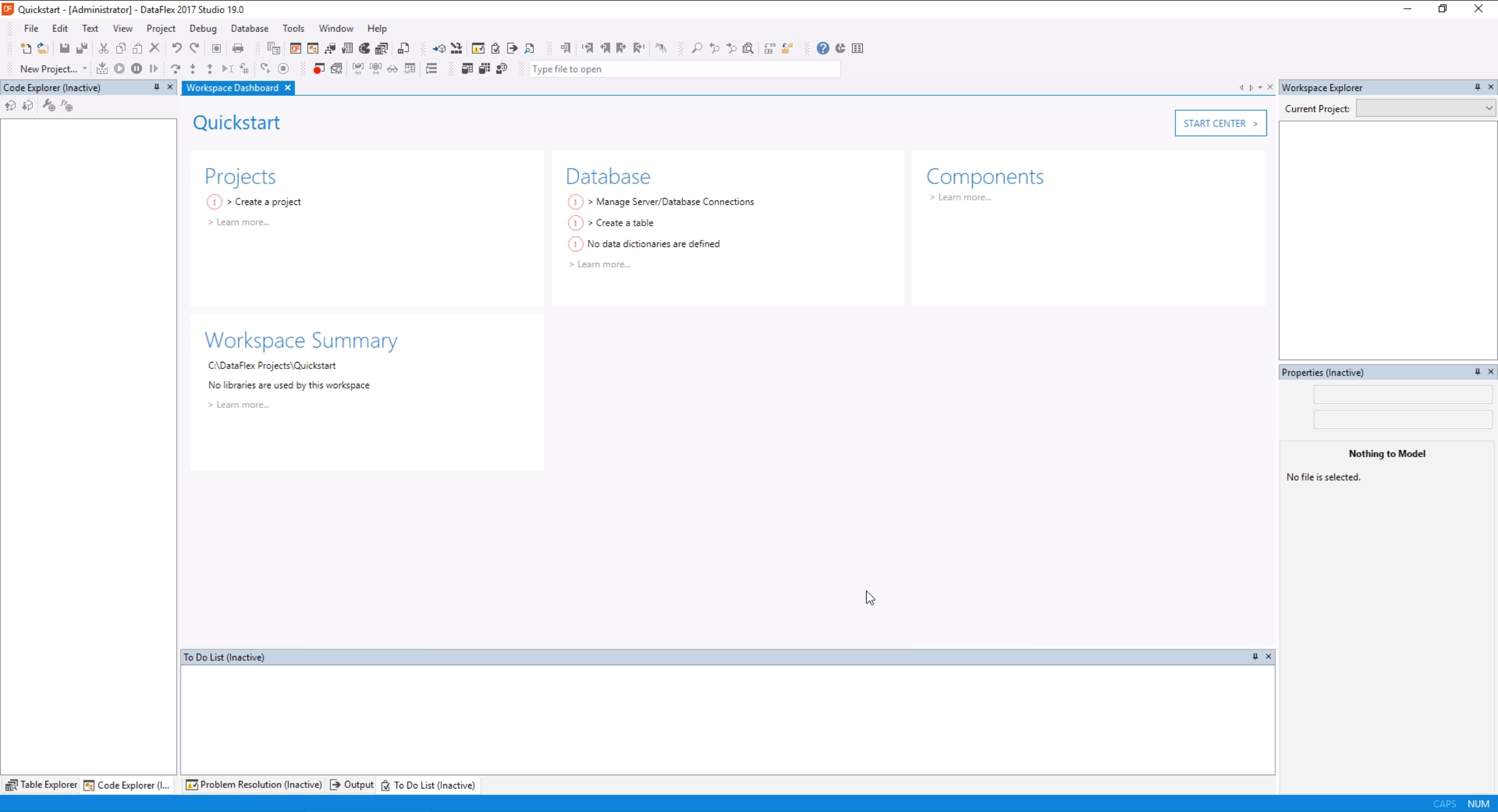Click the Type file to open field
The height and width of the screenshot is (812, 1498).
684,69
